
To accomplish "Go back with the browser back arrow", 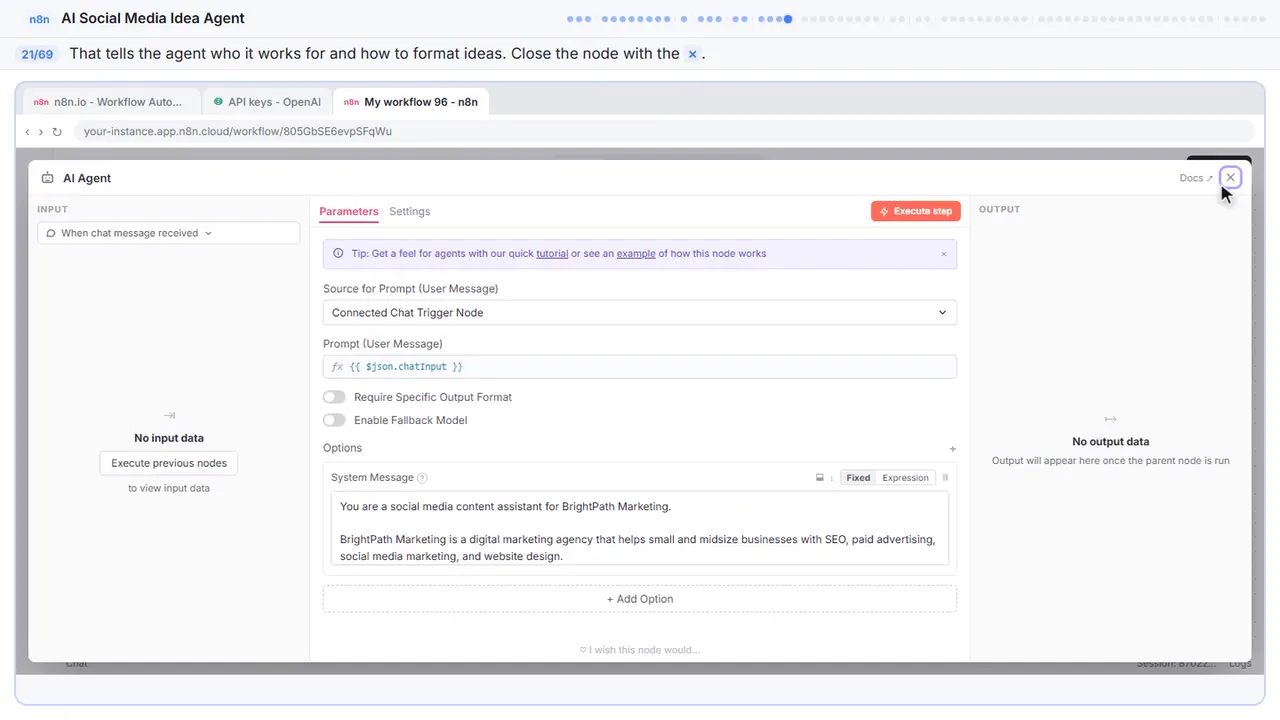I will (x=27, y=132).
